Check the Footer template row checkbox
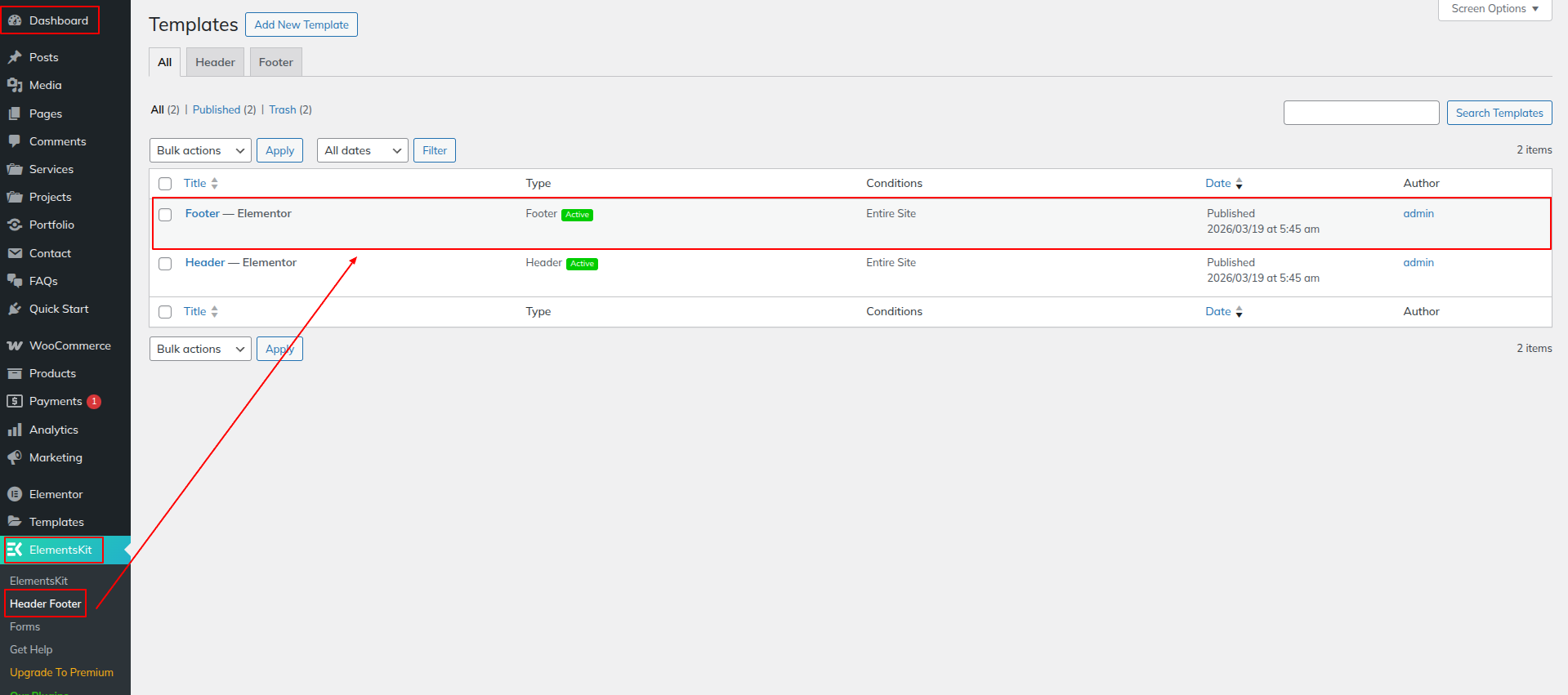Image resolution: width=1568 pixels, height=695 pixels. [x=165, y=215]
